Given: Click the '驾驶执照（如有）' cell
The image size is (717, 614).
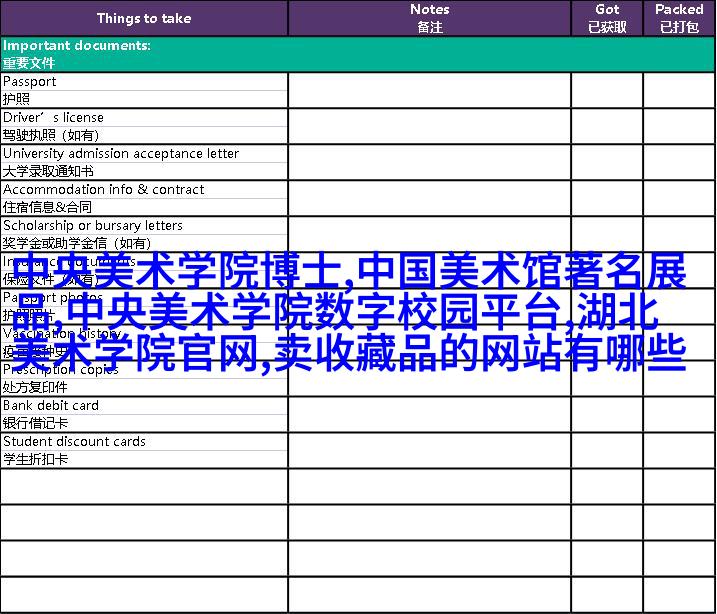Looking at the screenshot, I should click(144, 135).
